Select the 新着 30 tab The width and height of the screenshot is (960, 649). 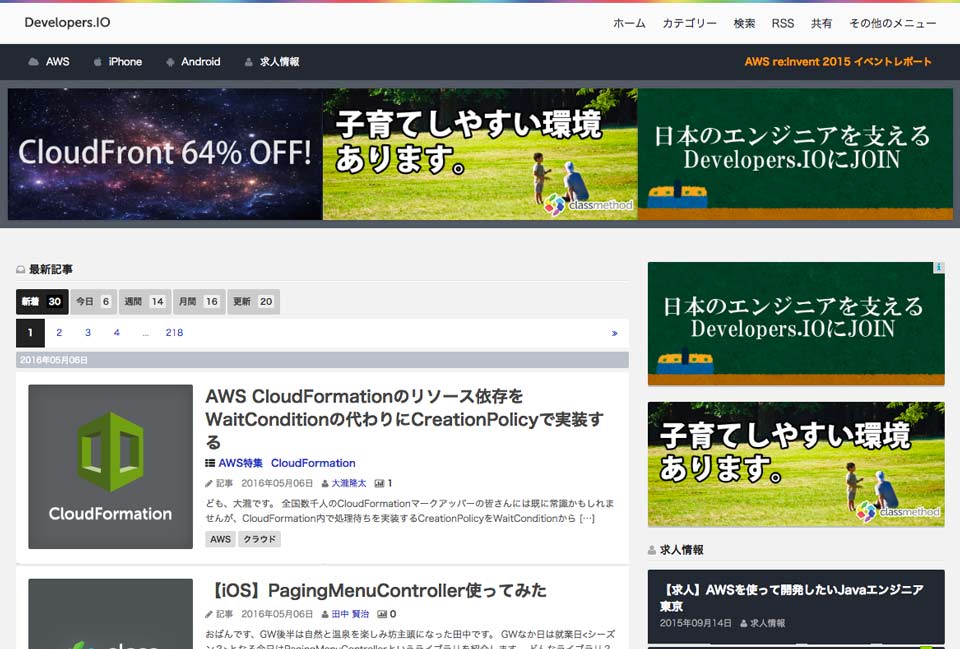pyautogui.click(x=42, y=301)
